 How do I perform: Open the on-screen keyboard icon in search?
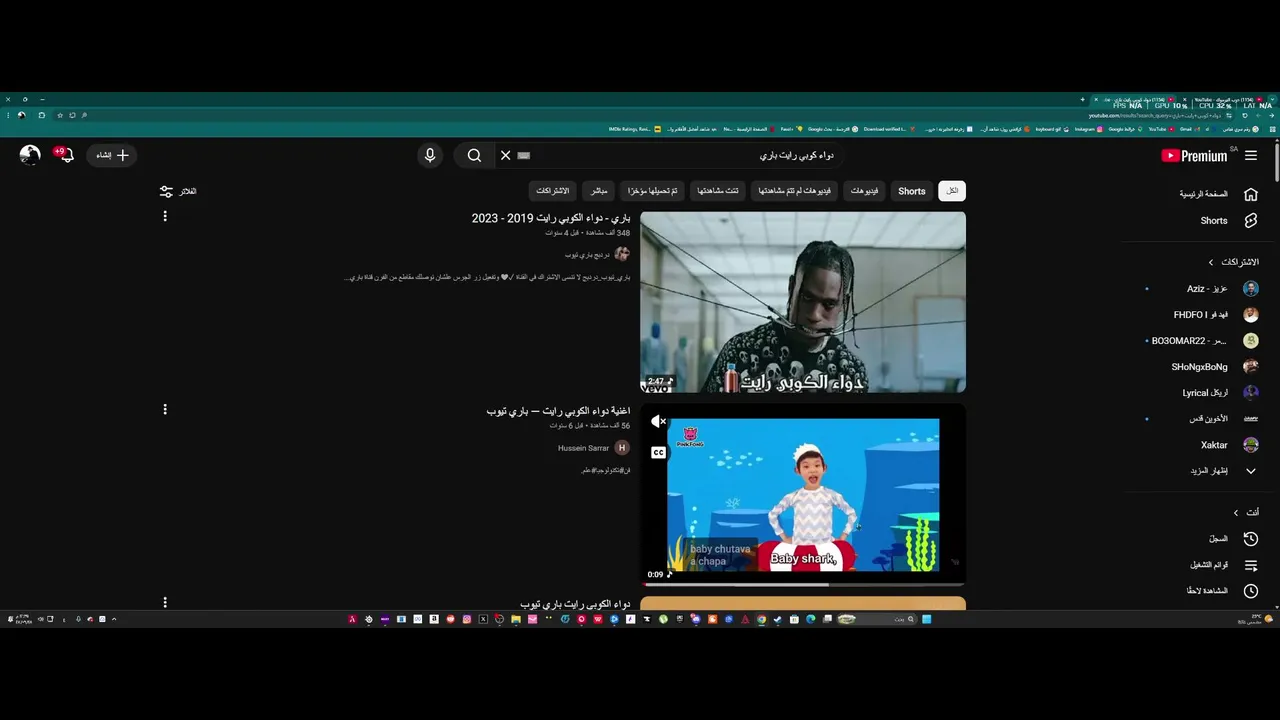[x=524, y=155]
